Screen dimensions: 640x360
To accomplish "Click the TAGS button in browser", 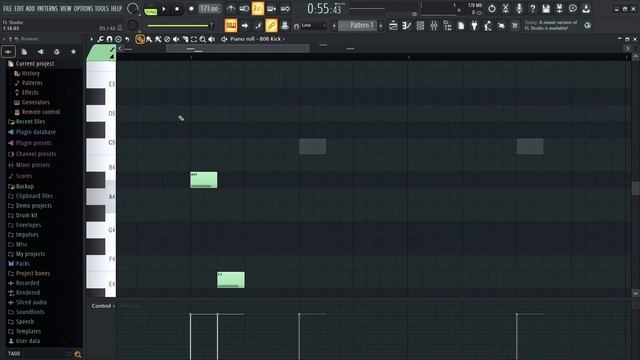I will point(14,354).
